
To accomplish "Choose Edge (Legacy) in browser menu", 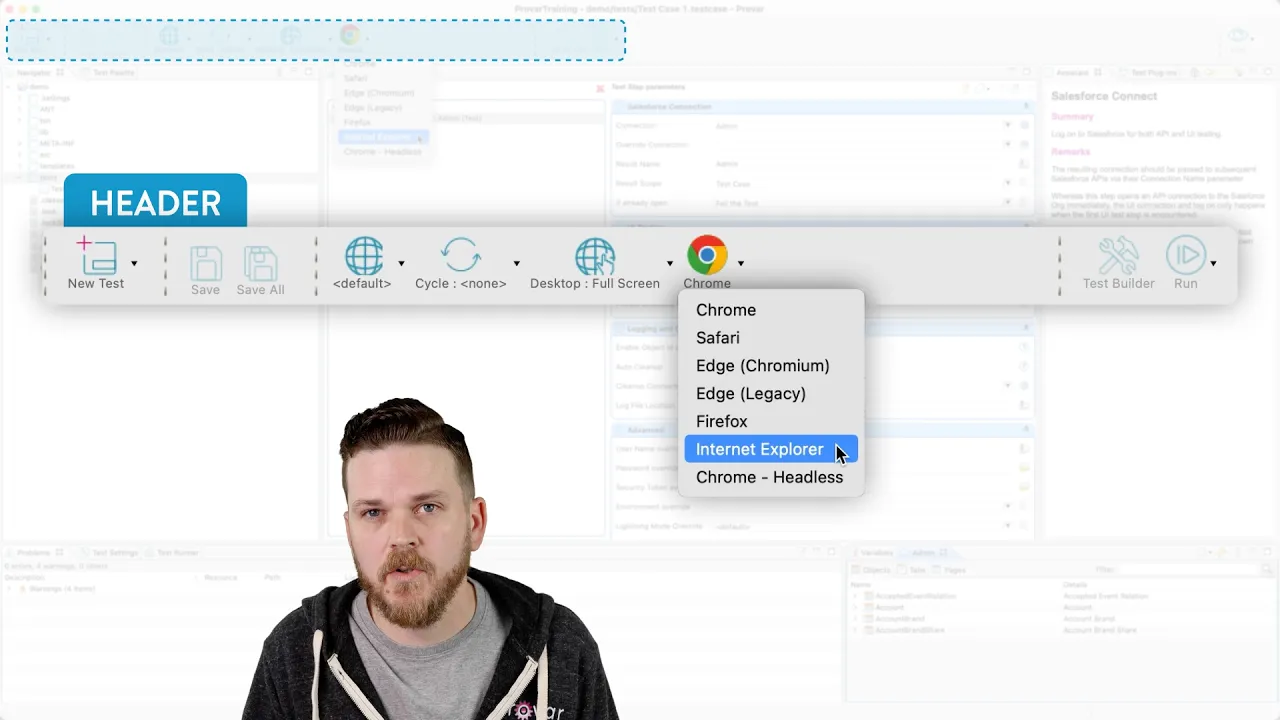I will click(771, 394).
